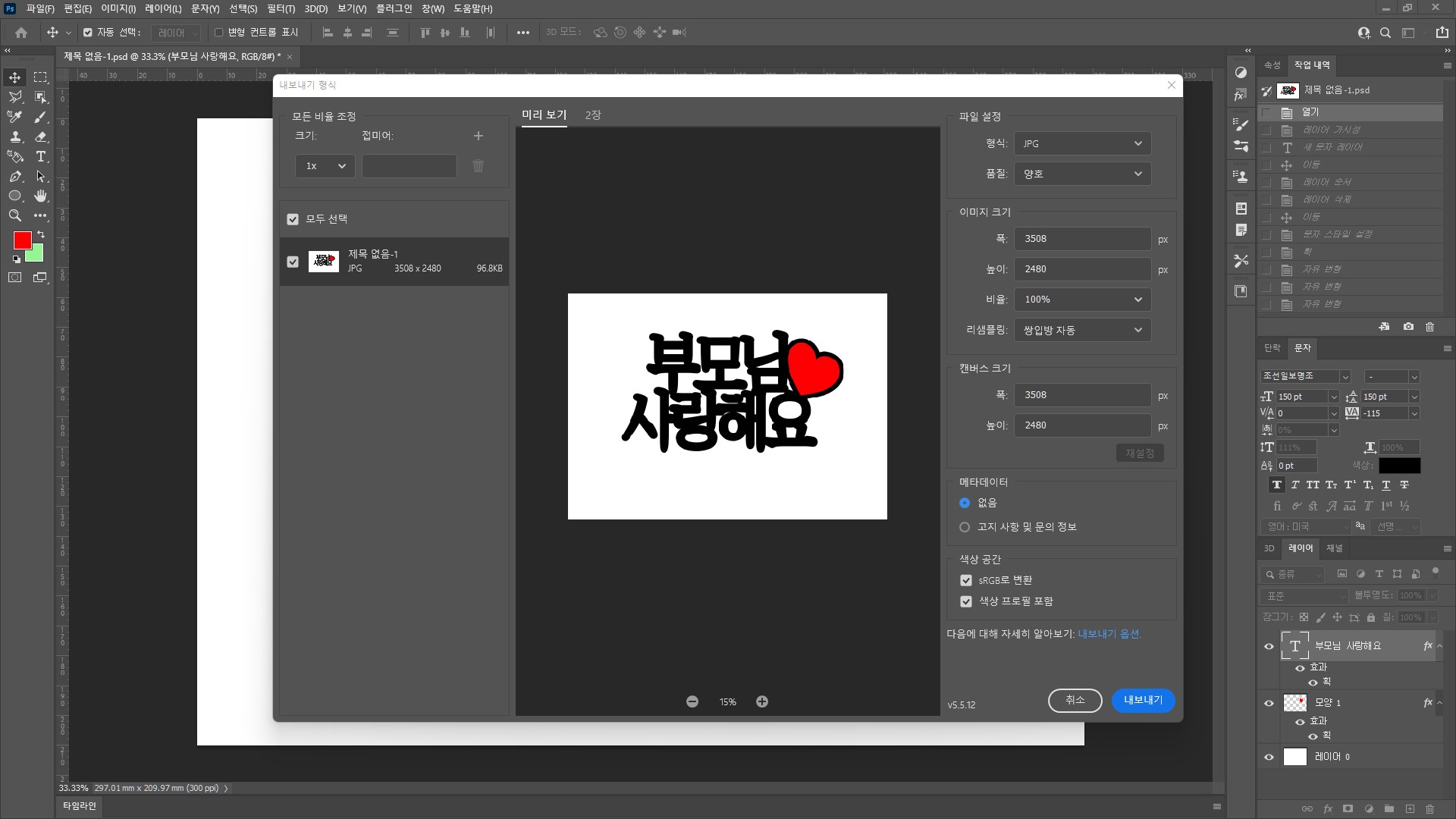Open the 품질 quality dropdown
Image resolution: width=1456 pixels, height=819 pixels.
pos(1082,174)
